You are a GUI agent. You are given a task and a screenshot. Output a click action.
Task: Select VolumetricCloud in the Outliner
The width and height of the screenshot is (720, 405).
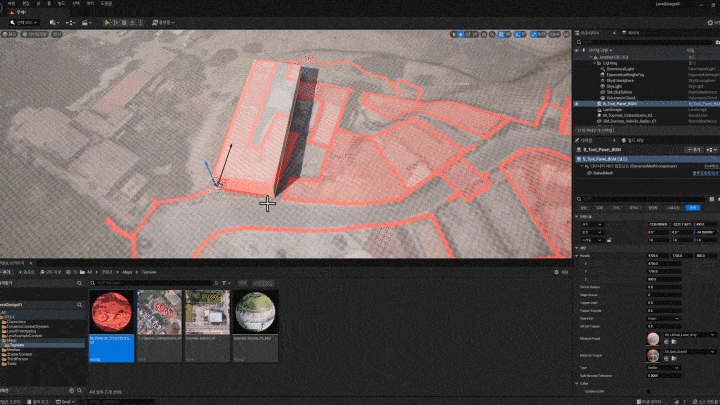coord(621,98)
